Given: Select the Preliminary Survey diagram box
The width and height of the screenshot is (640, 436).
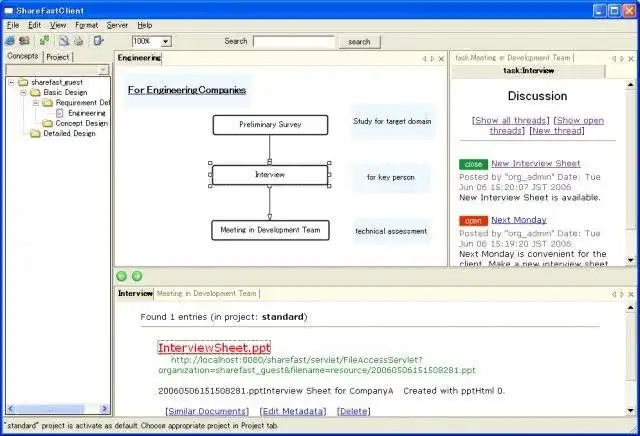Looking at the screenshot, I should point(270,125).
